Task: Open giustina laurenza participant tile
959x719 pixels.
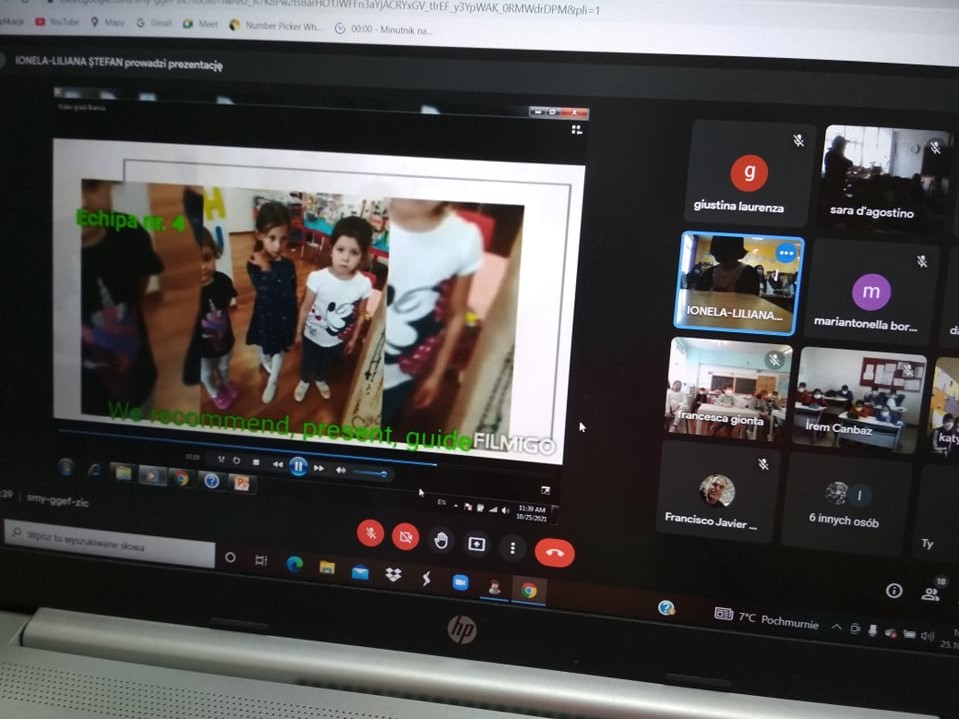Action: (748, 173)
